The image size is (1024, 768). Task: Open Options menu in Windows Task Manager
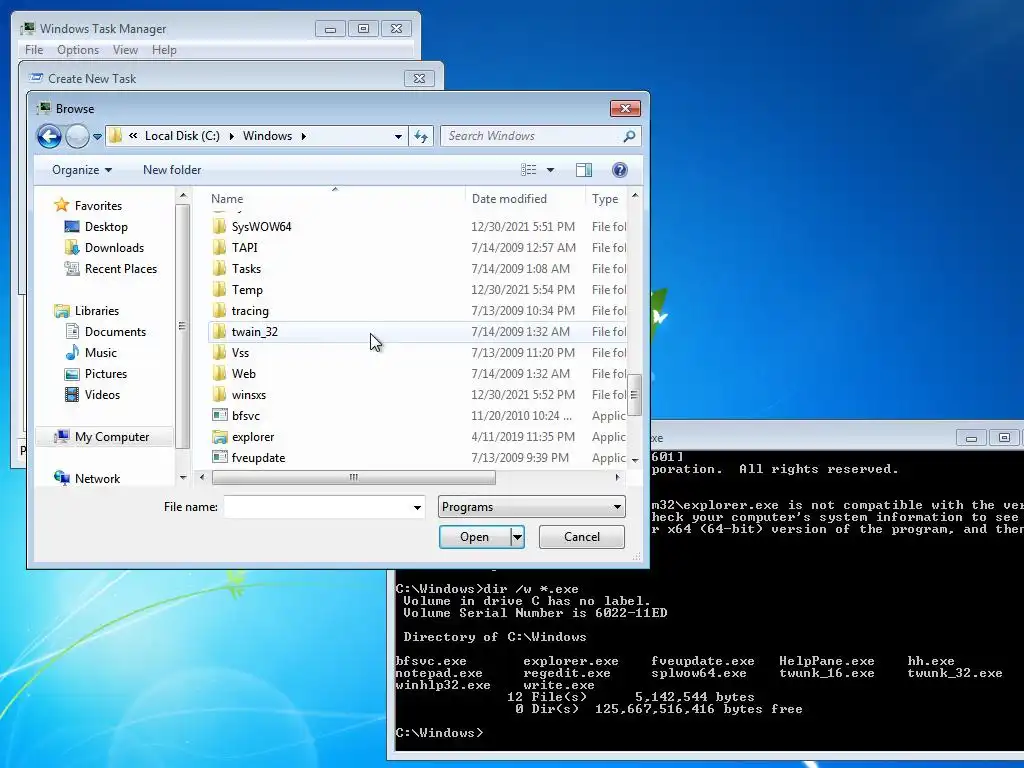78,50
